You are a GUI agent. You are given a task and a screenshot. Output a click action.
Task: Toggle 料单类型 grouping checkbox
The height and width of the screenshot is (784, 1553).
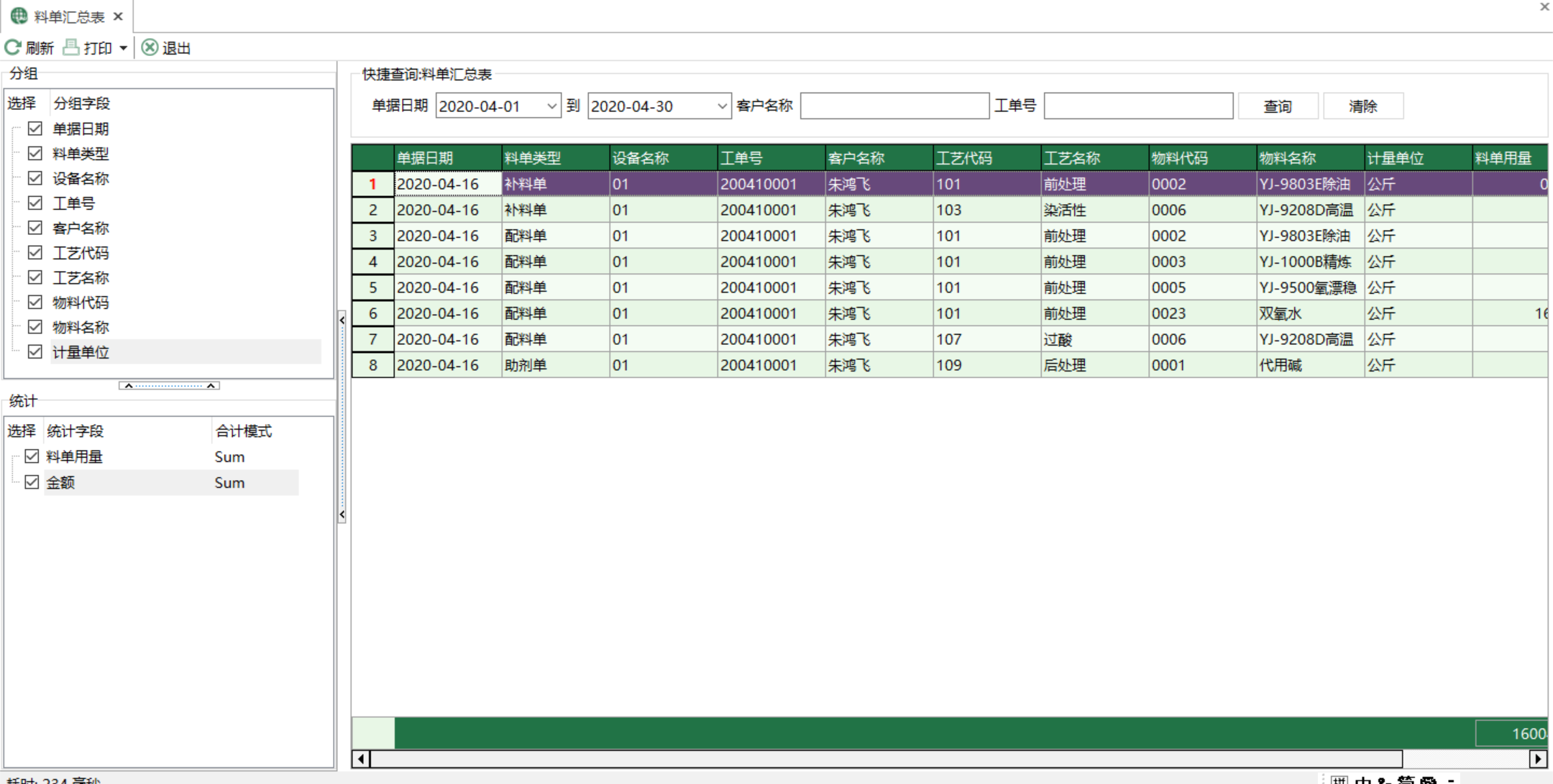click(x=35, y=153)
